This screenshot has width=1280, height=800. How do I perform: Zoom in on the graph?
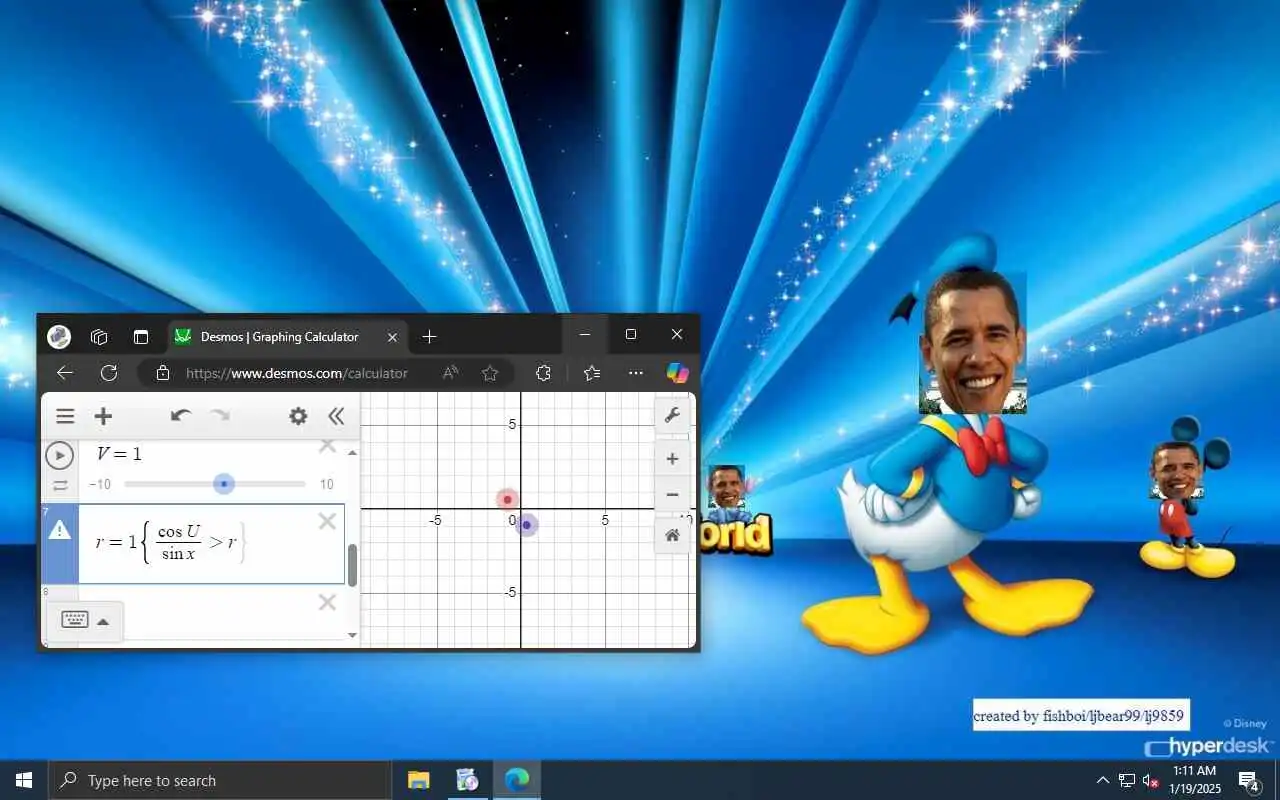[x=672, y=459]
